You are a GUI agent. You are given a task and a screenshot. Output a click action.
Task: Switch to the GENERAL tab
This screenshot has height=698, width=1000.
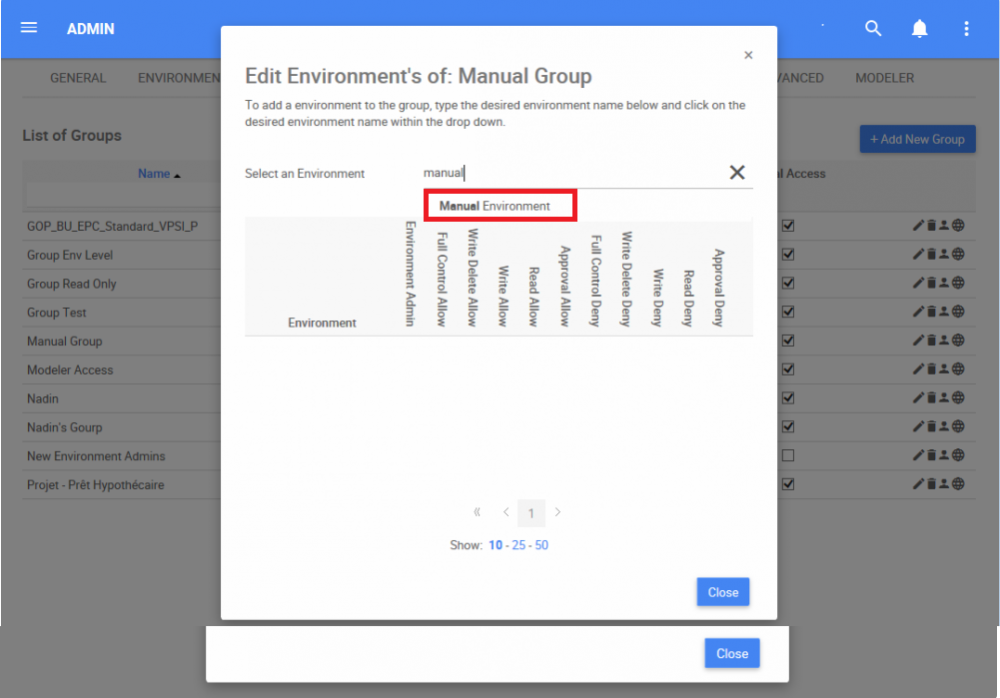[78, 78]
